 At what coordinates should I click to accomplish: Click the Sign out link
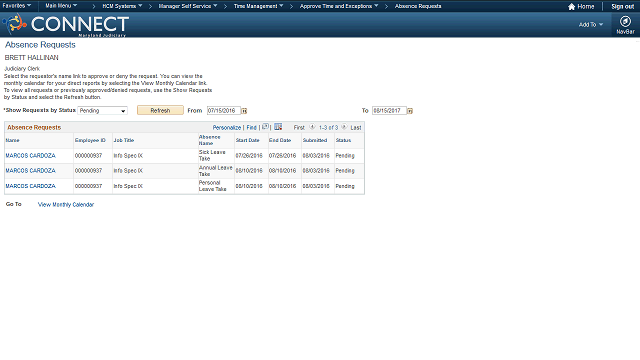click(622, 7)
